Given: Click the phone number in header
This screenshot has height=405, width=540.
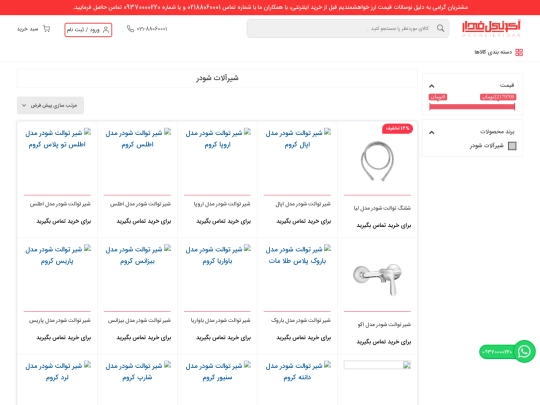Looking at the screenshot, I should tap(152, 29).
